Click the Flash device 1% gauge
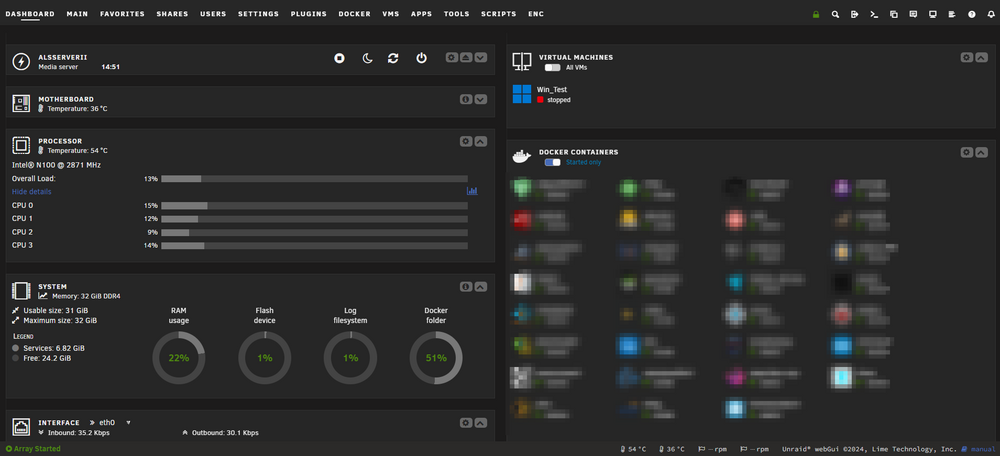The width and height of the screenshot is (1000, 456). click(265, 358)
